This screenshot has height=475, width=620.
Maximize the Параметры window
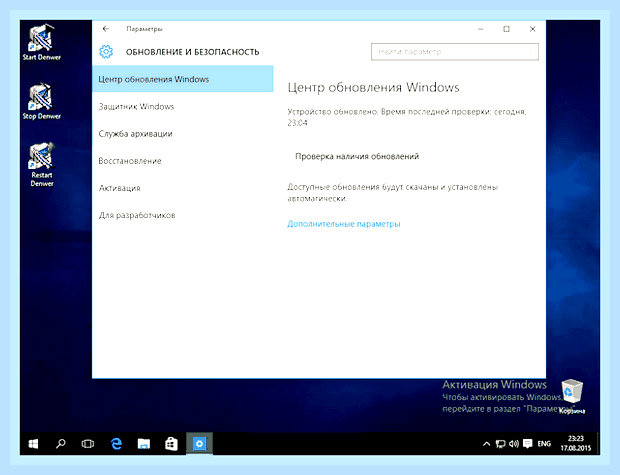click(506, 29)
